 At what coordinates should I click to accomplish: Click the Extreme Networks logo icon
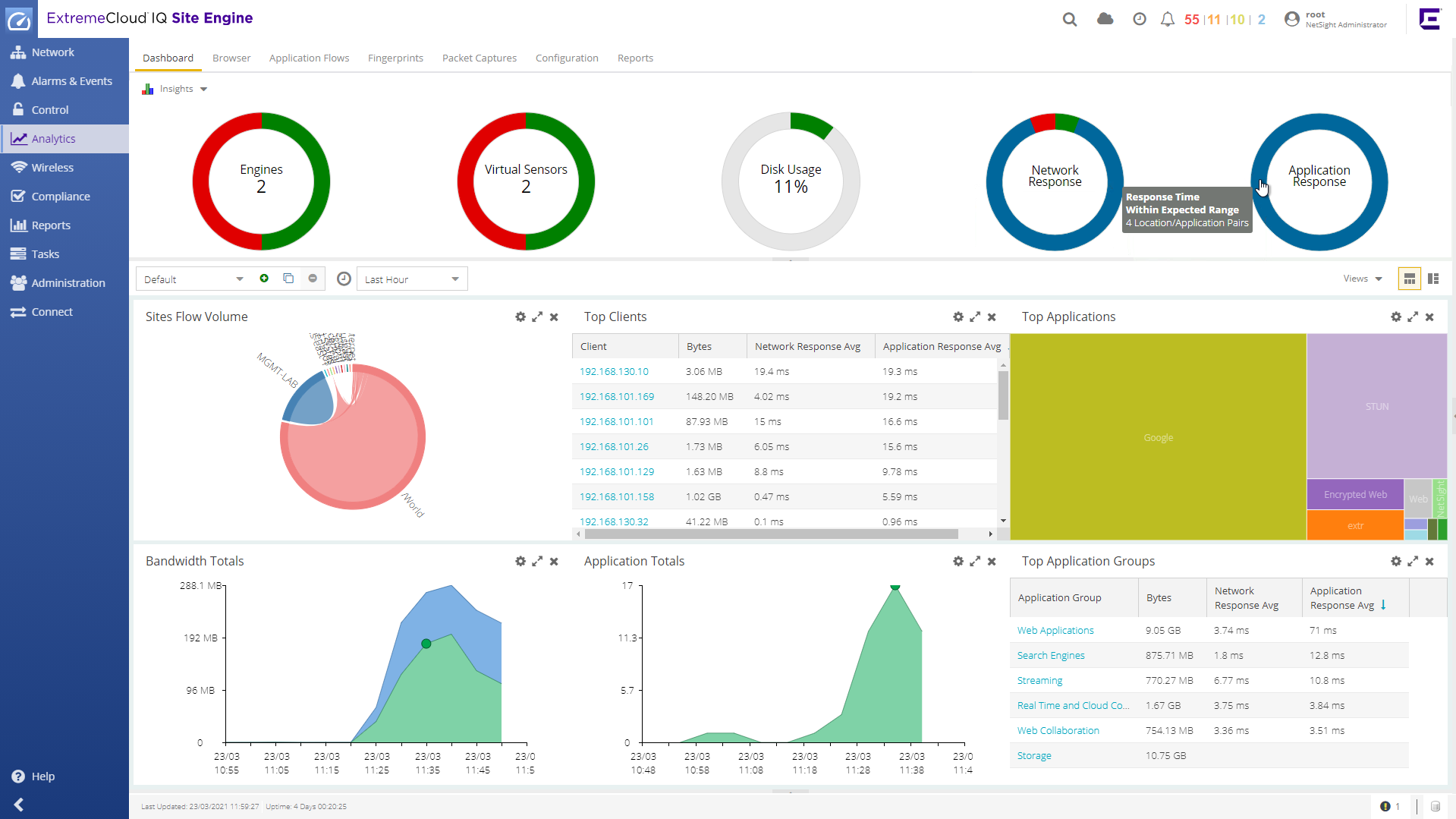[x=1430, y=19]
